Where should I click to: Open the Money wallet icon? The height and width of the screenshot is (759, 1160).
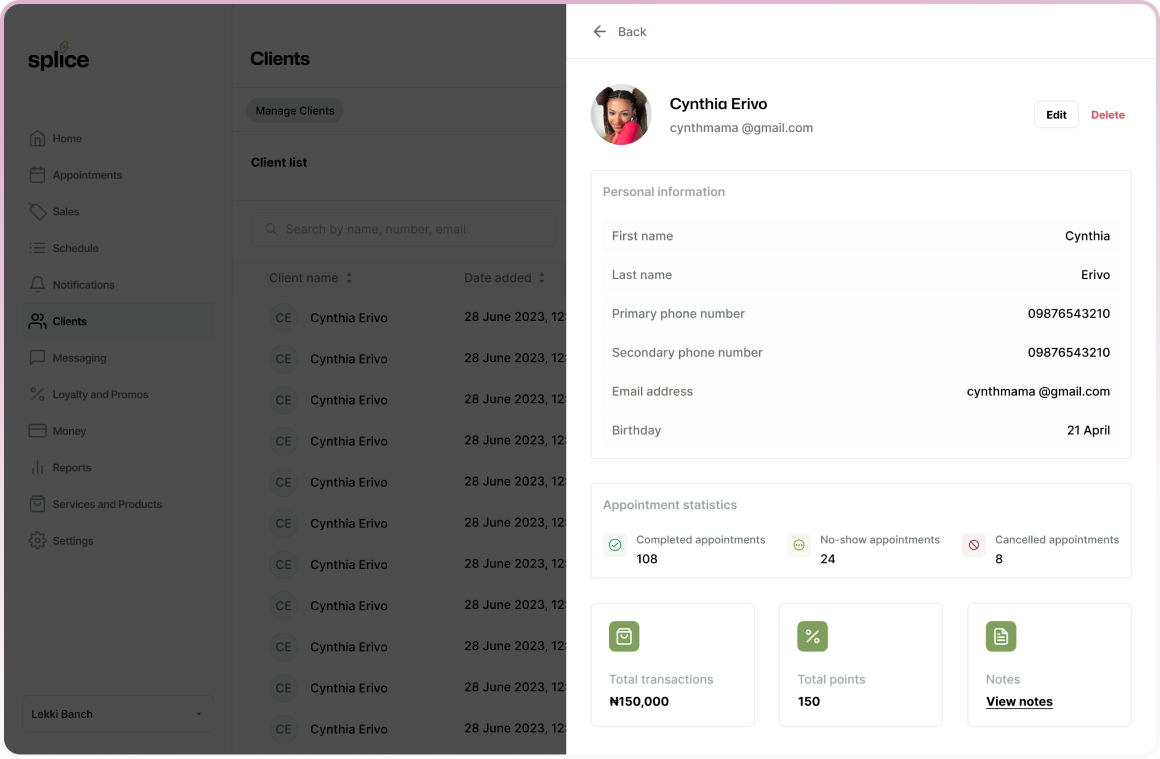pyautogui.click(x=37, y=430)
